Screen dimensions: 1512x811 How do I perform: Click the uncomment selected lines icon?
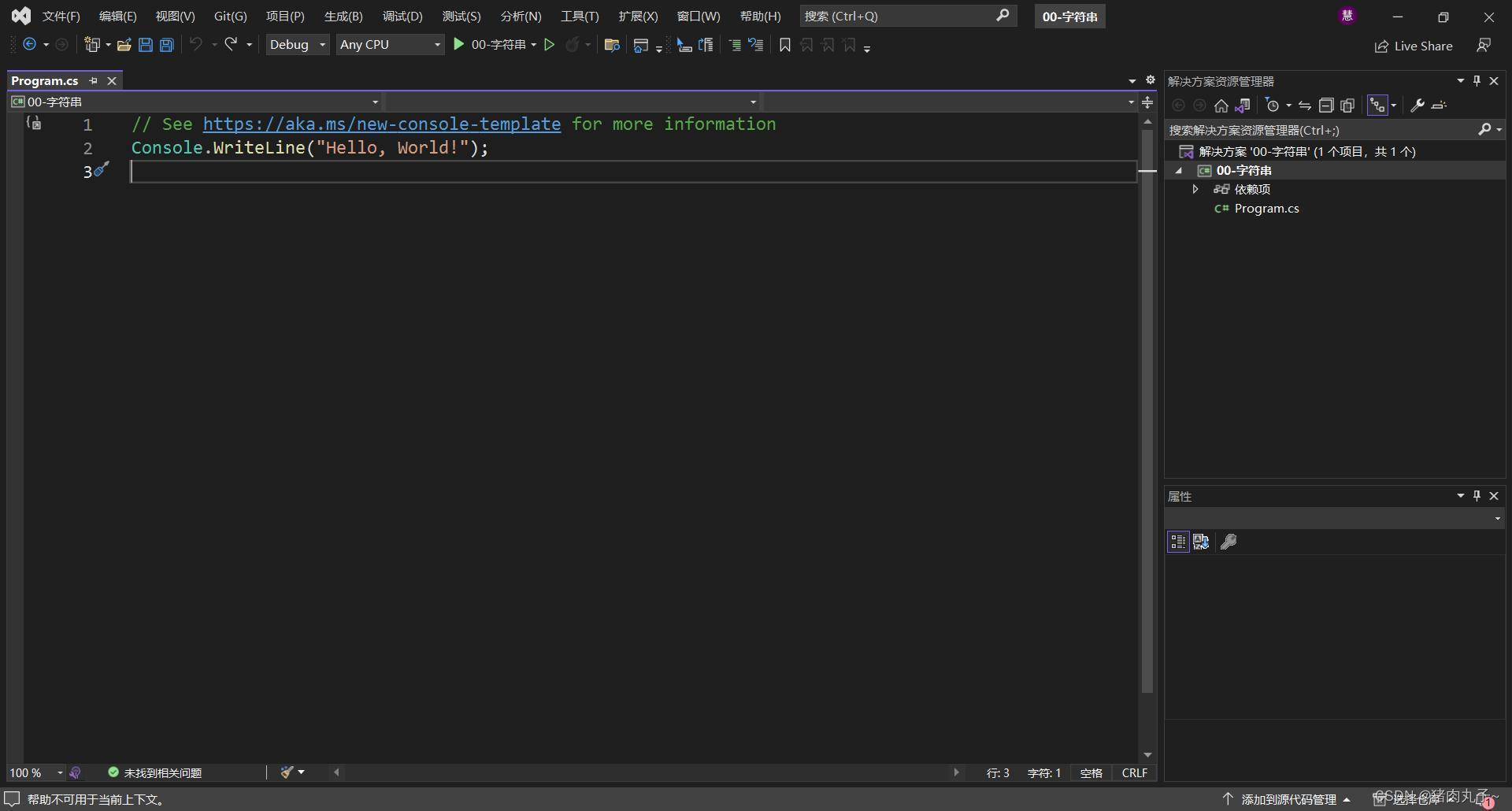(x=756, y=45)
